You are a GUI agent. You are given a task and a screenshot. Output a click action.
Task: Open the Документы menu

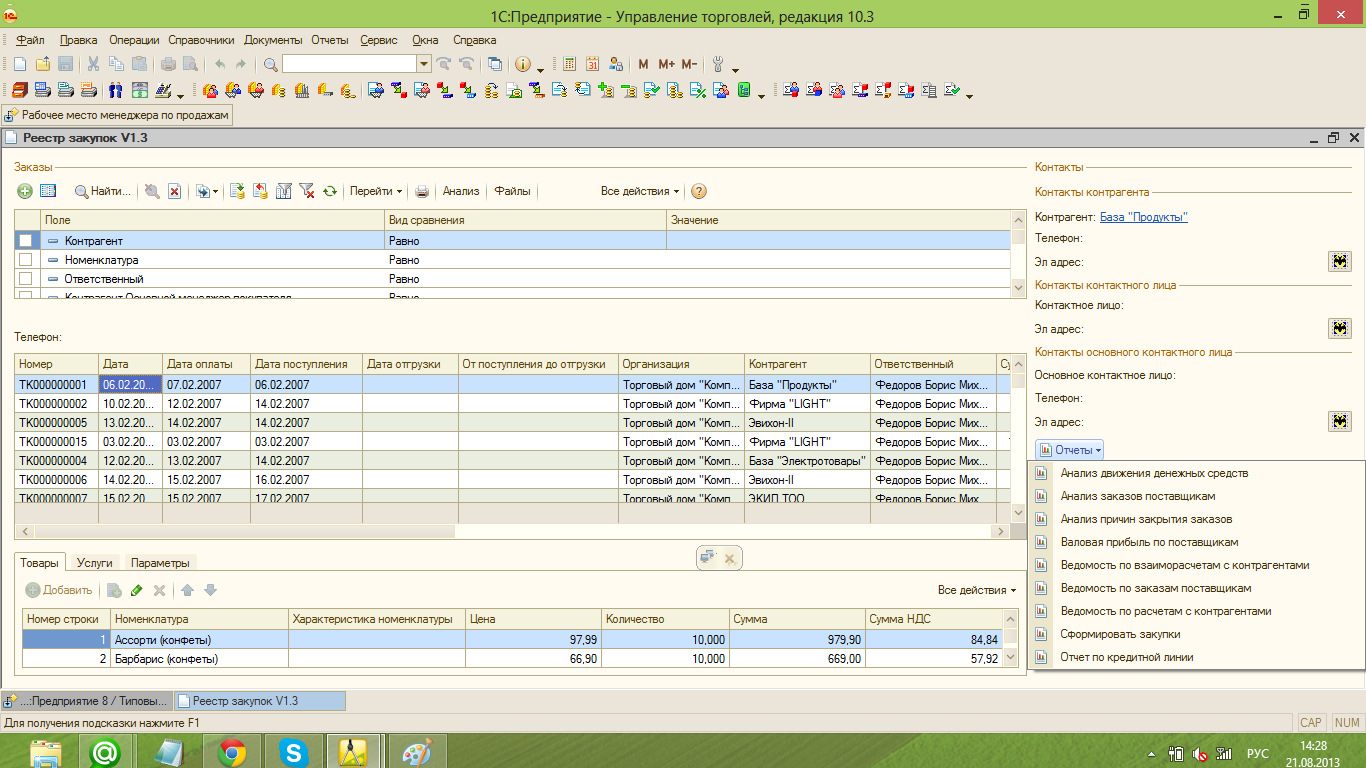[x=273, y=40]
